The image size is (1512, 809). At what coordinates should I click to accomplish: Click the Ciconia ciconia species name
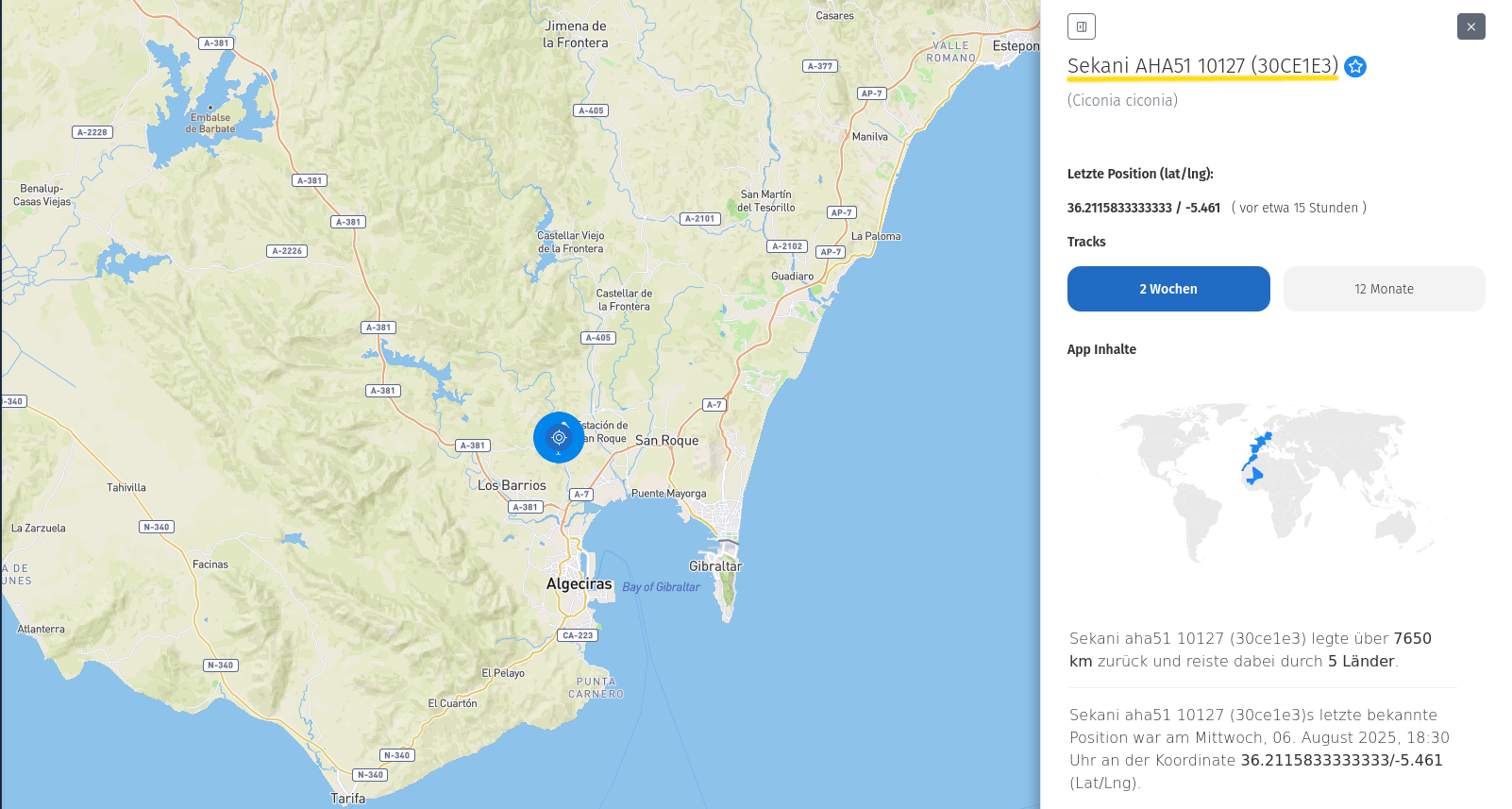tap(1122, 100)
